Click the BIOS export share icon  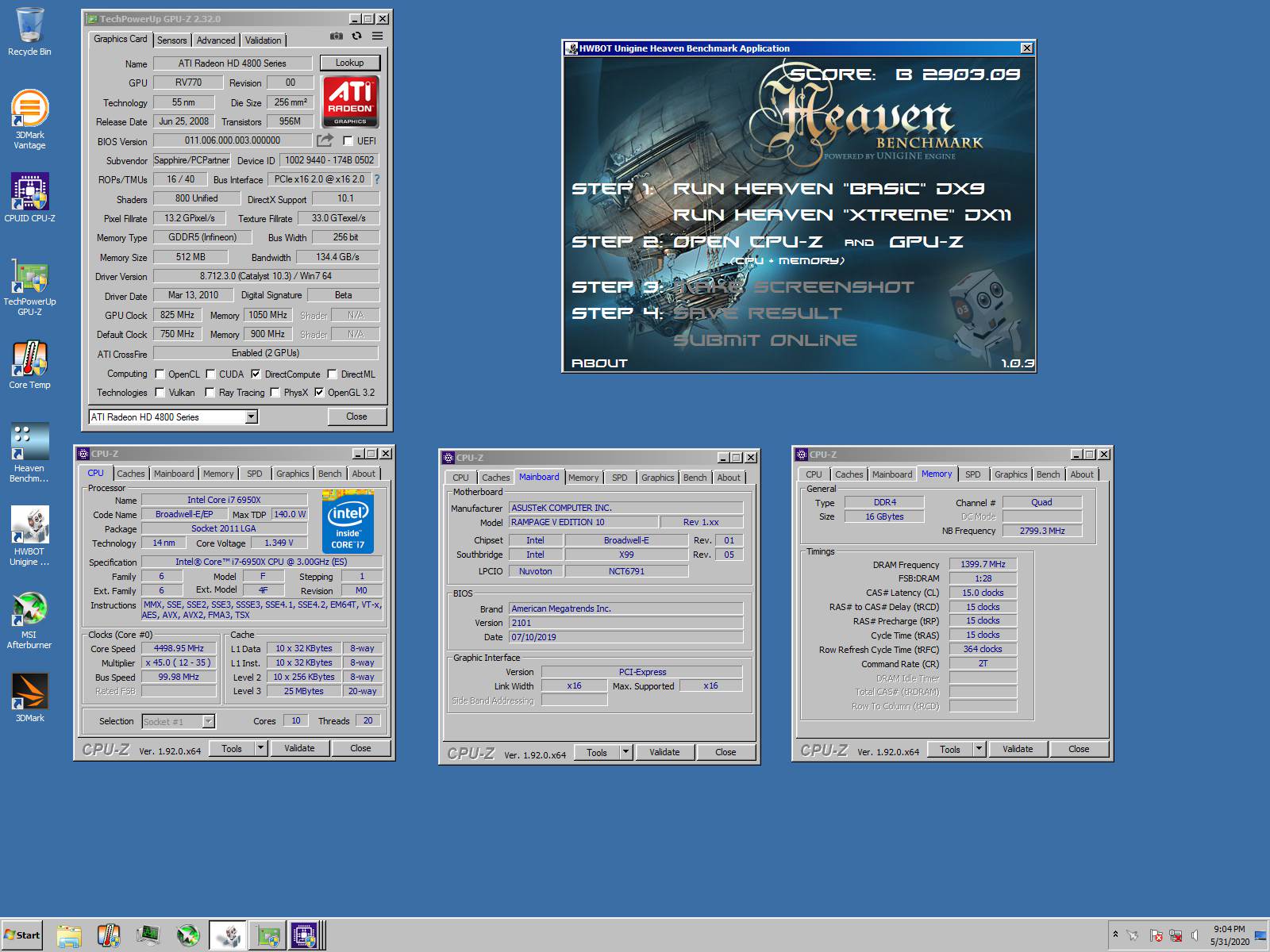pyautogui.click(x=325, y=140)
